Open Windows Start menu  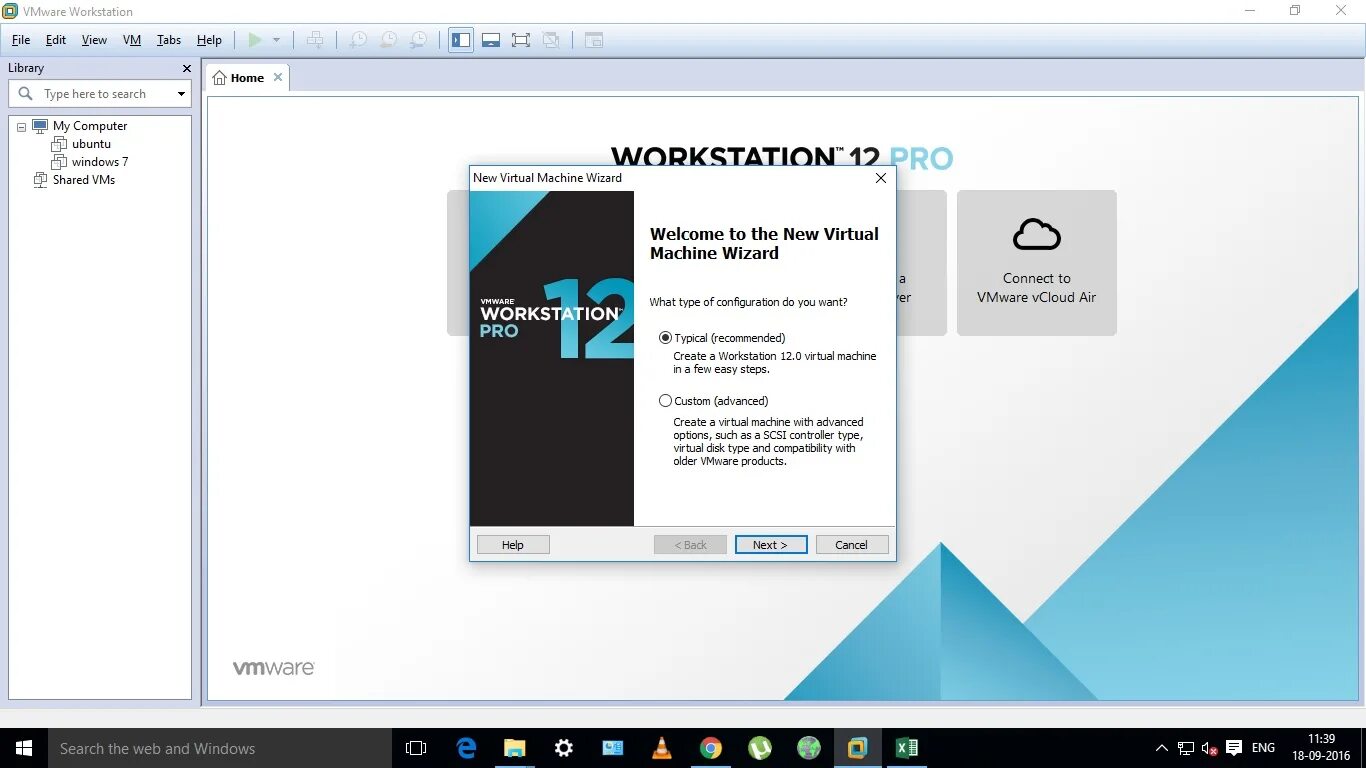pos(24,748)
